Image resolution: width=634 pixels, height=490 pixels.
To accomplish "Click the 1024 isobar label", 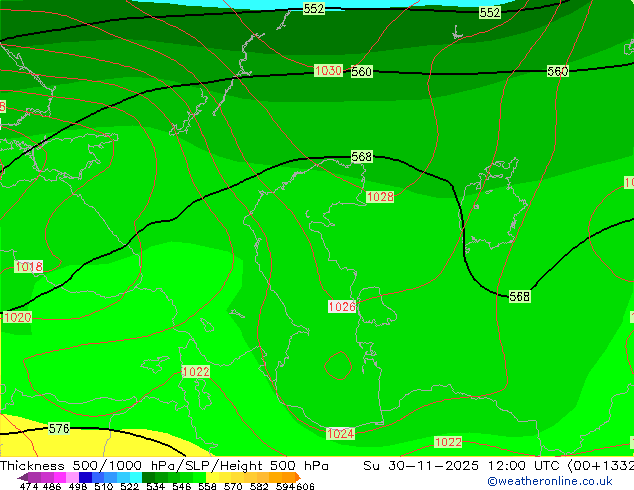I will tap(340, 434).
